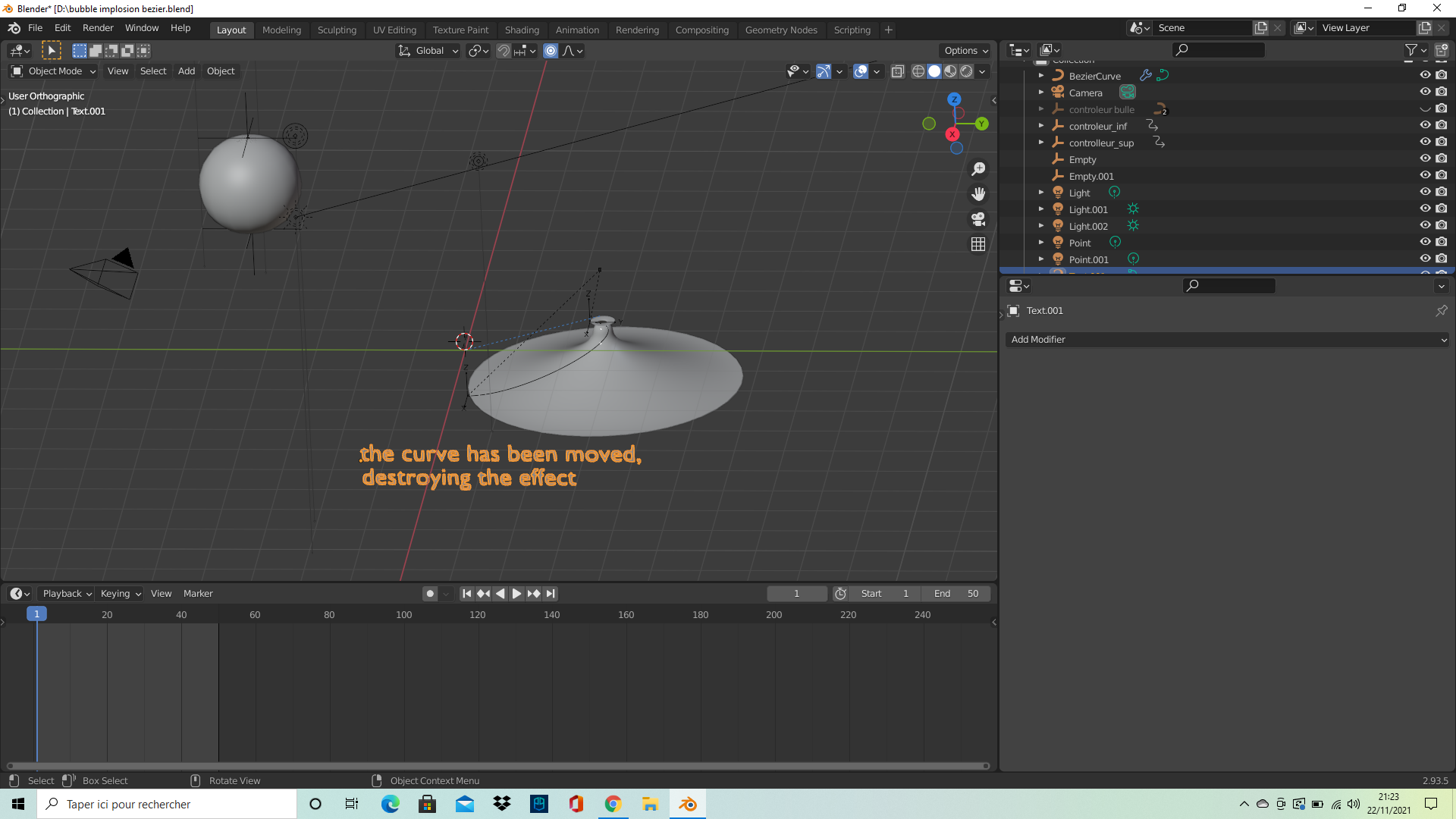
Task: Expand the BezierCurve outliner item
Action: 1041,75
